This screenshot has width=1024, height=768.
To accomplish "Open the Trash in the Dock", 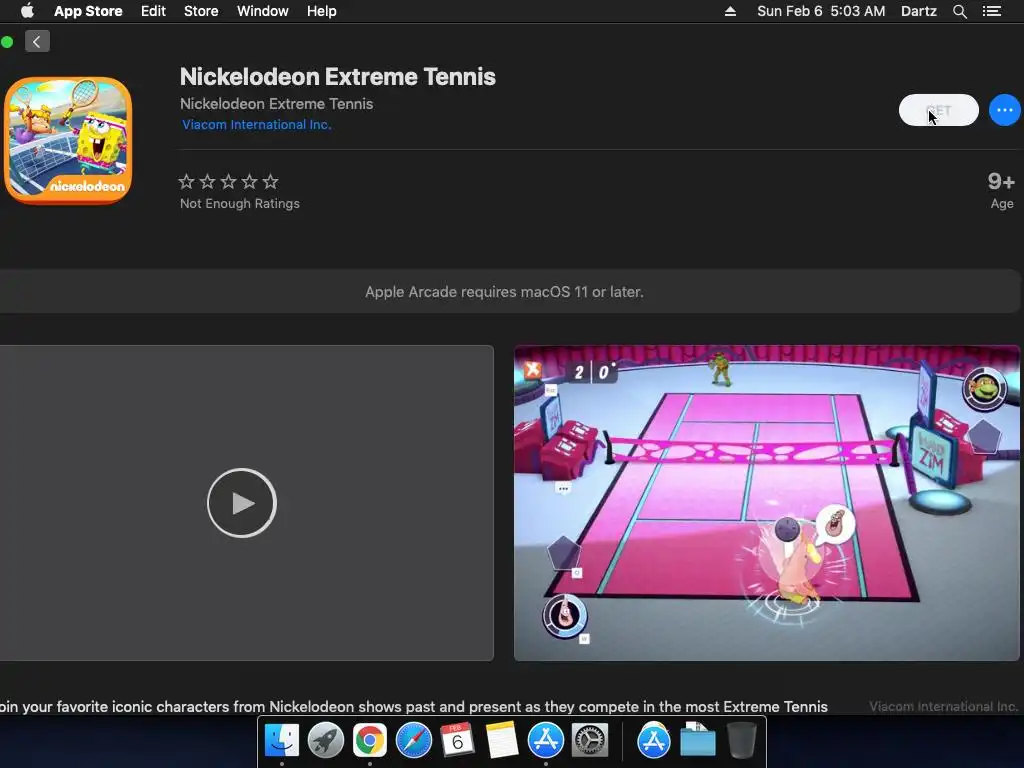I will point(741,740).
